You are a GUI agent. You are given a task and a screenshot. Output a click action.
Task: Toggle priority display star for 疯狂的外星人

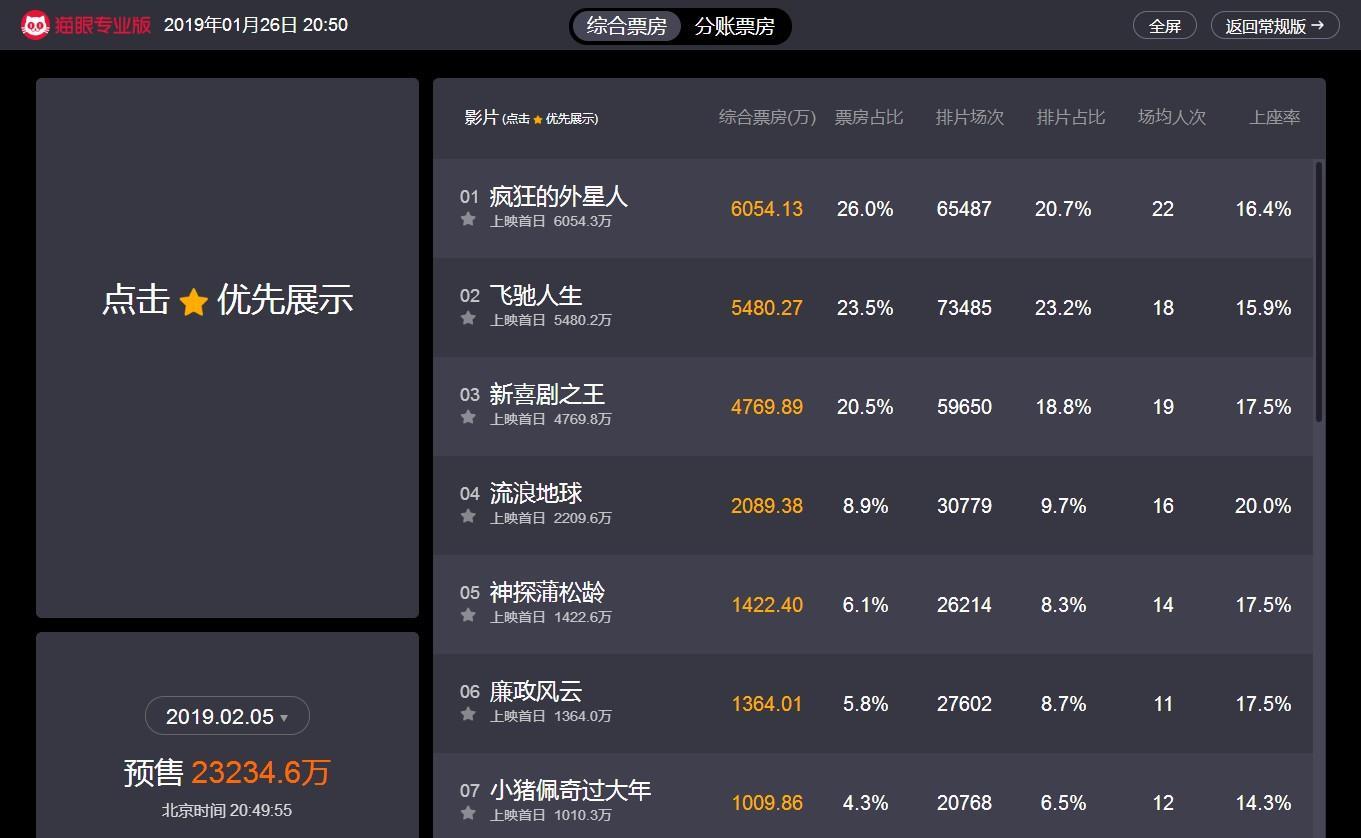pyautogui.click(x=466, y=219)
